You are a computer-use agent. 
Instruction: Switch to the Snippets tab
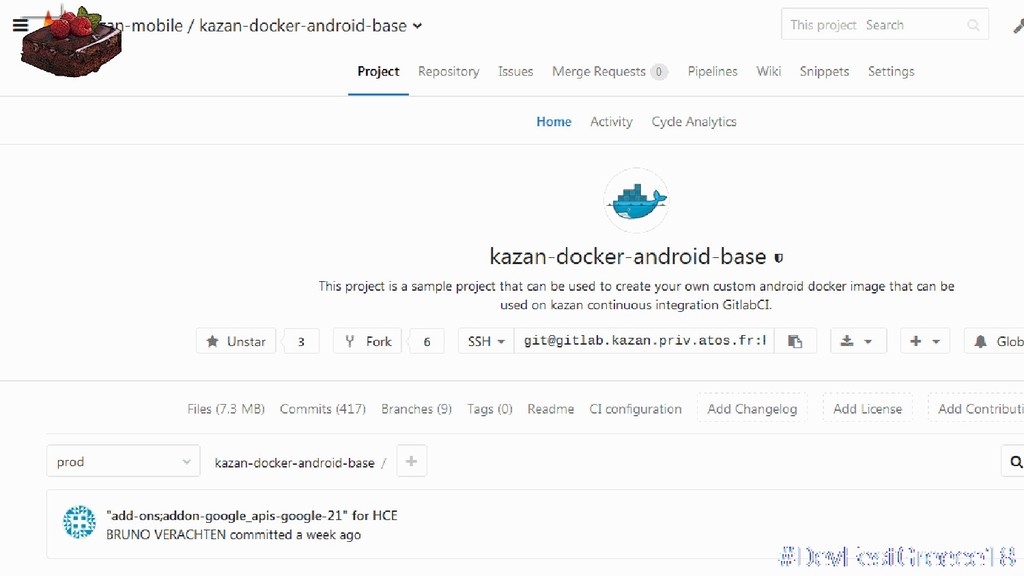point(824,71)
